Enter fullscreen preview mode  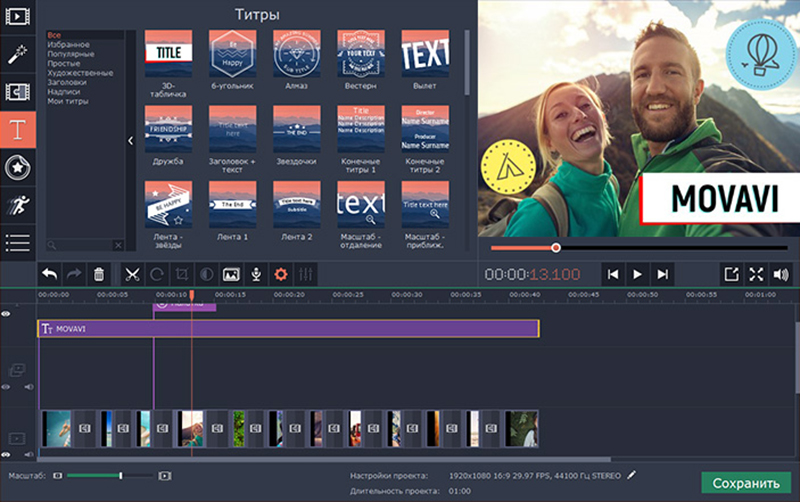click(756, 274)
